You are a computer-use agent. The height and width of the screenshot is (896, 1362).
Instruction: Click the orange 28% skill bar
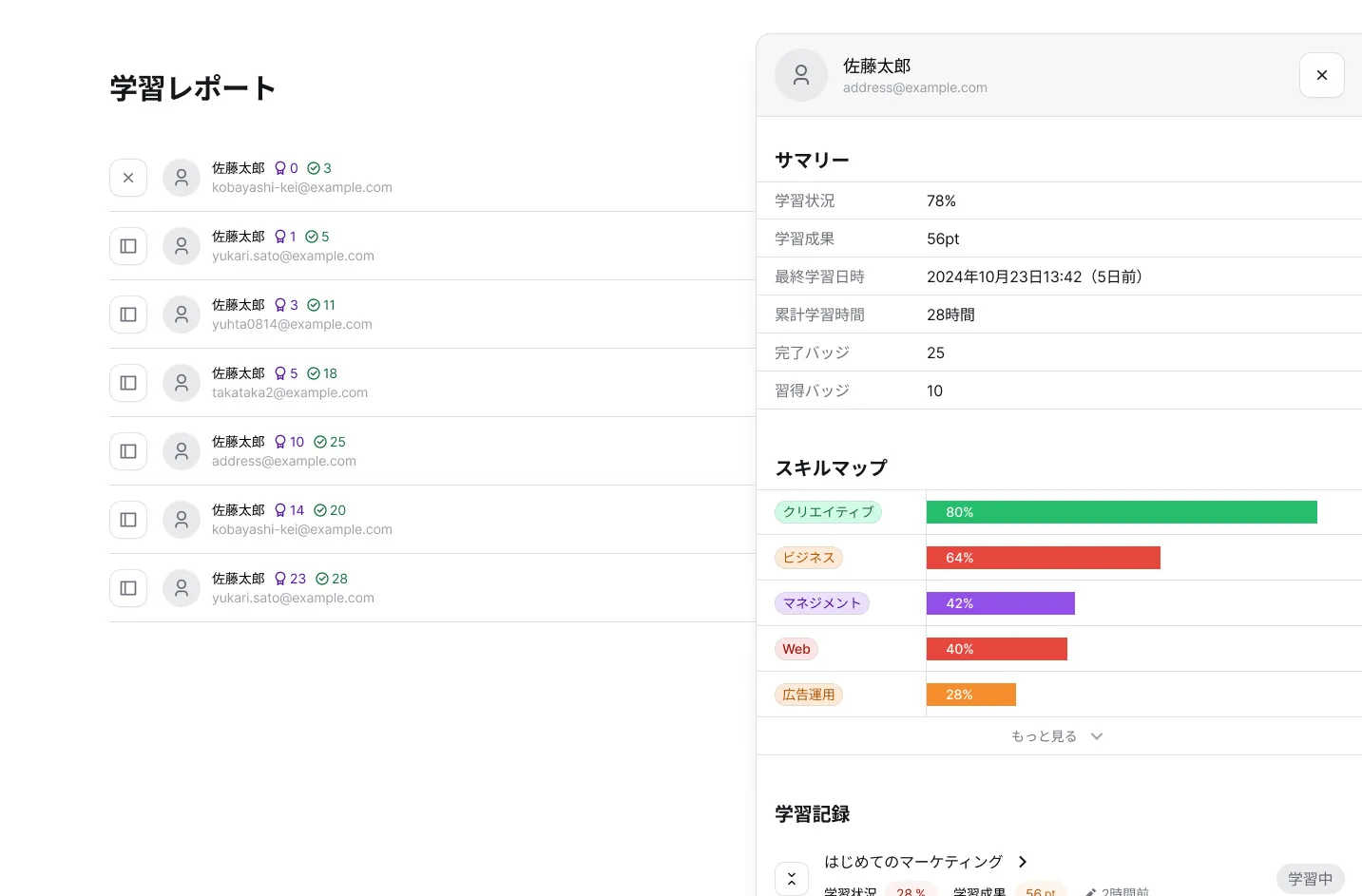point(971,695)
